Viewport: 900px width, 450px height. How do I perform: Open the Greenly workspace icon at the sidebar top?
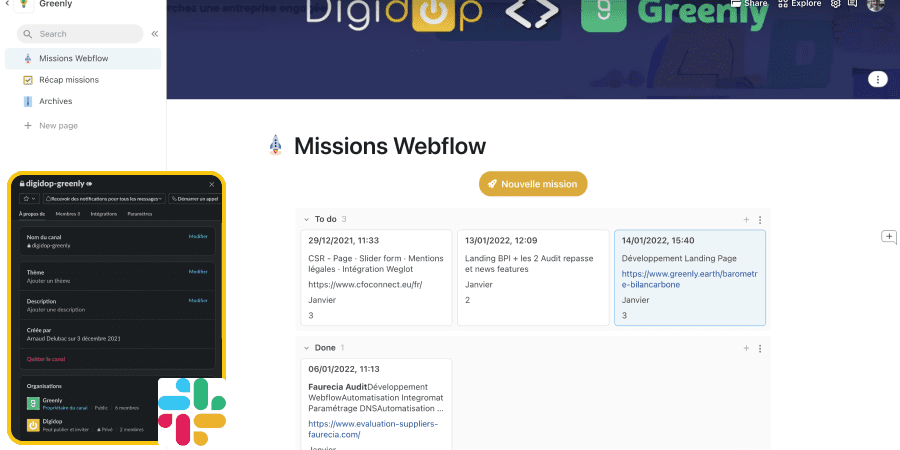tap(23, 4)
